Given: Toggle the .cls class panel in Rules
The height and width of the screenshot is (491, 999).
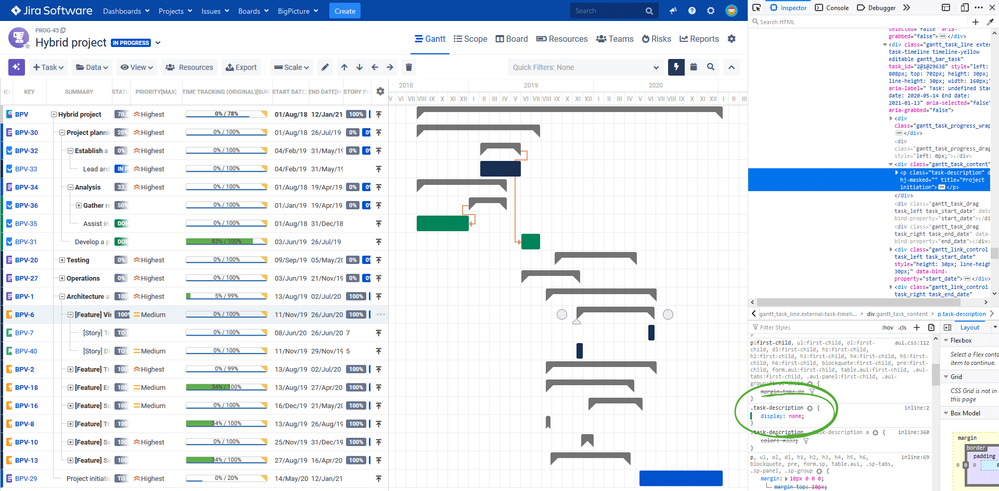Looking at the screenshot, I should click(902, 327).
